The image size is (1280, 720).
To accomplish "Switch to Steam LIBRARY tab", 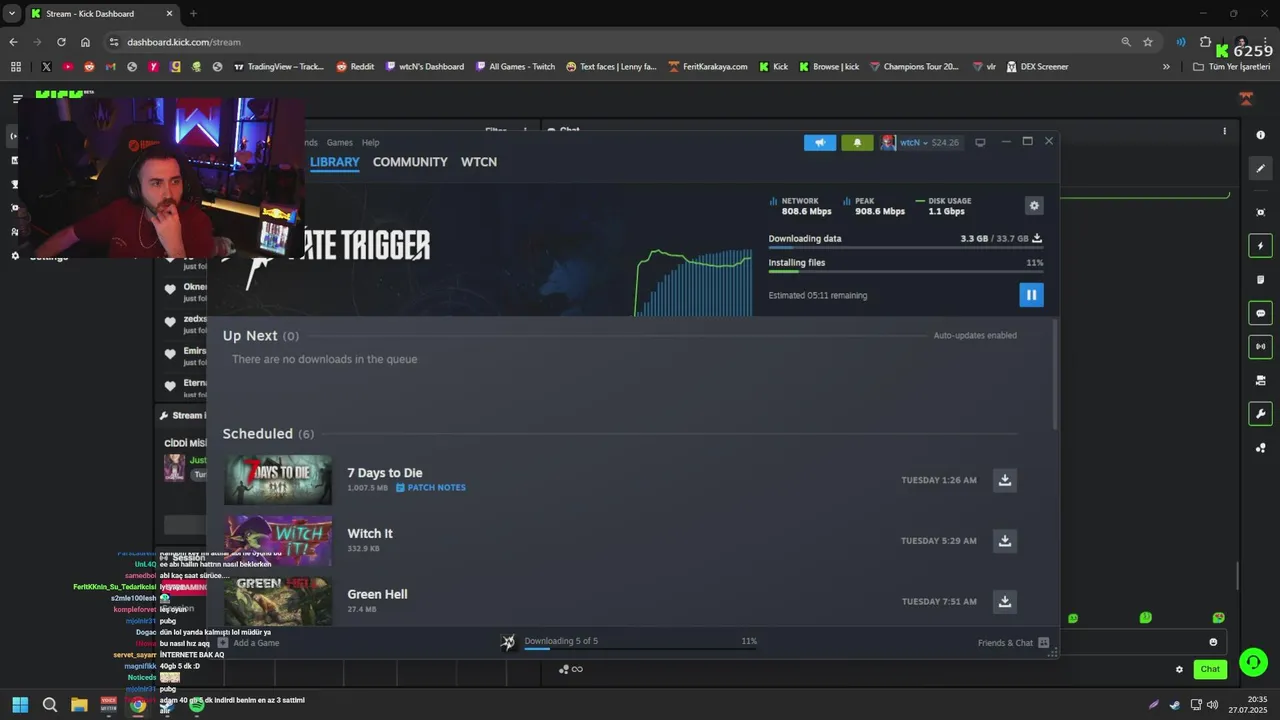I will [334, 162].
